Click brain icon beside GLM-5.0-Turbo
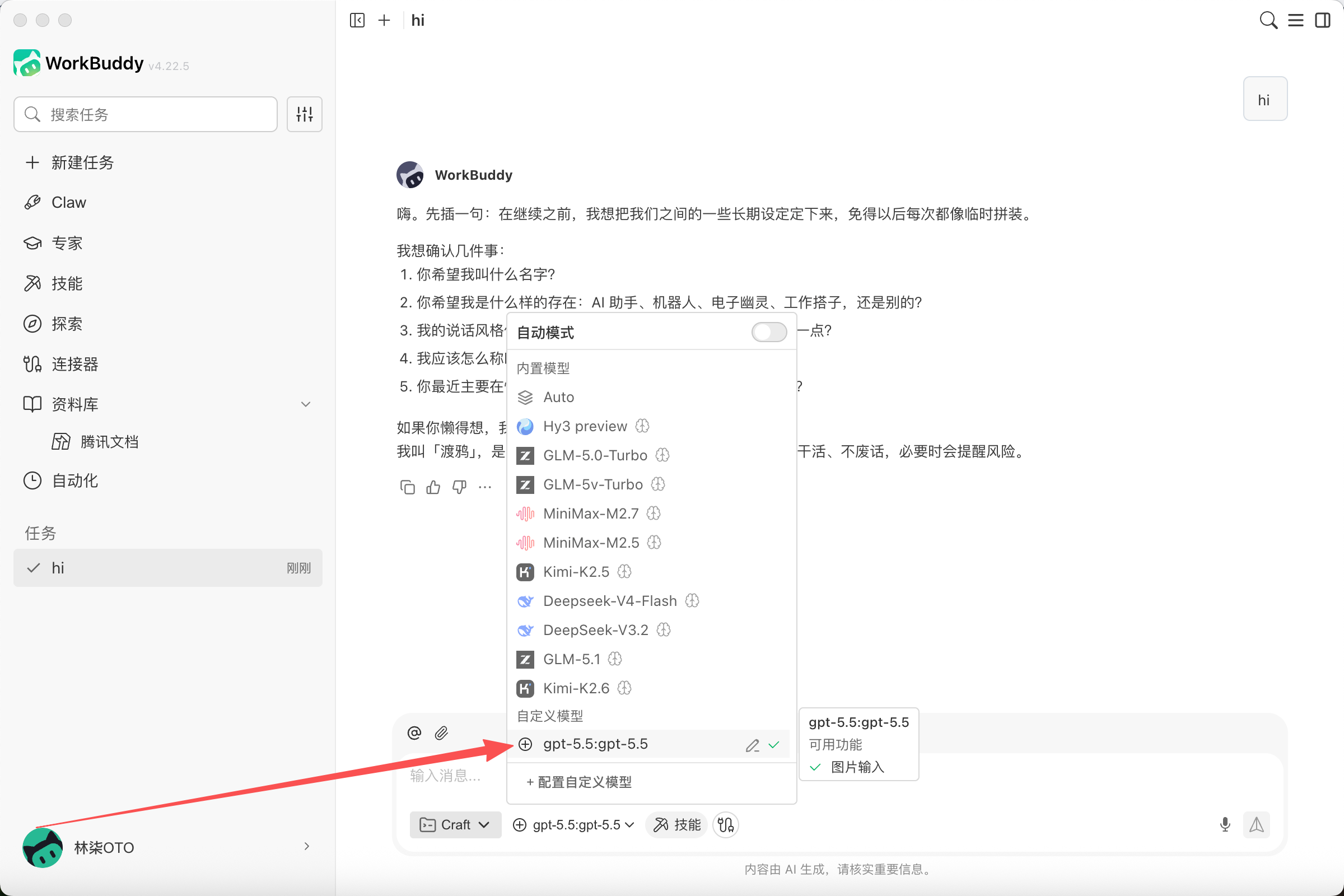1344x896 pixels. [662, 455]
